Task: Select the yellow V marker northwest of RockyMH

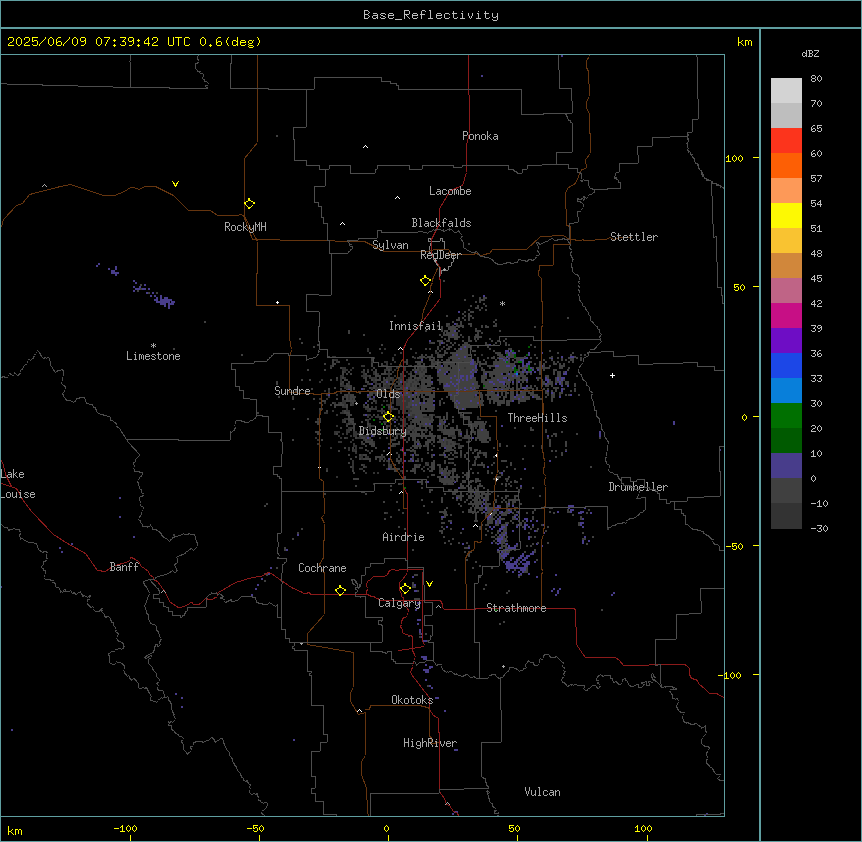Action: [175, 184]
